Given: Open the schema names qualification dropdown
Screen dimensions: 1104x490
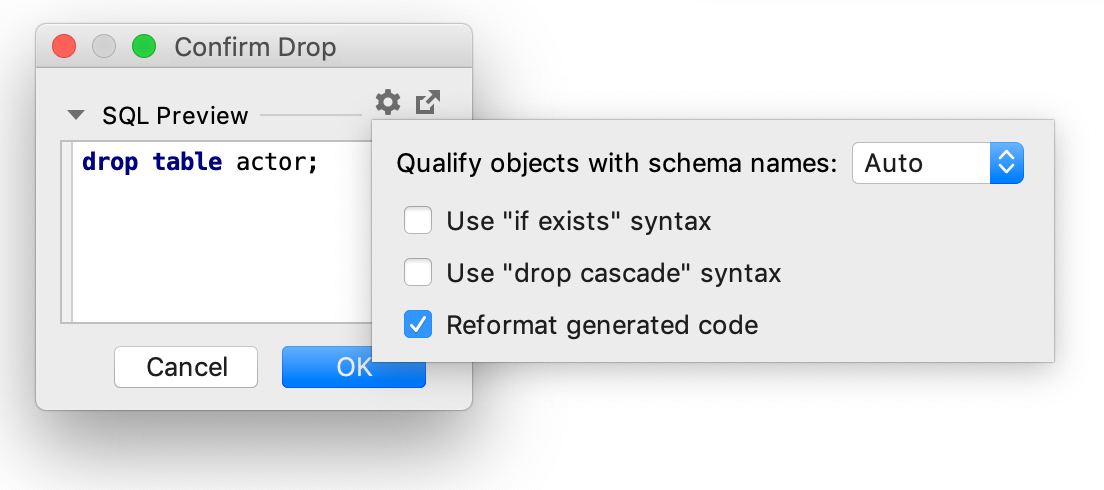Looking at the screenshot, I should tap(937, 163).
